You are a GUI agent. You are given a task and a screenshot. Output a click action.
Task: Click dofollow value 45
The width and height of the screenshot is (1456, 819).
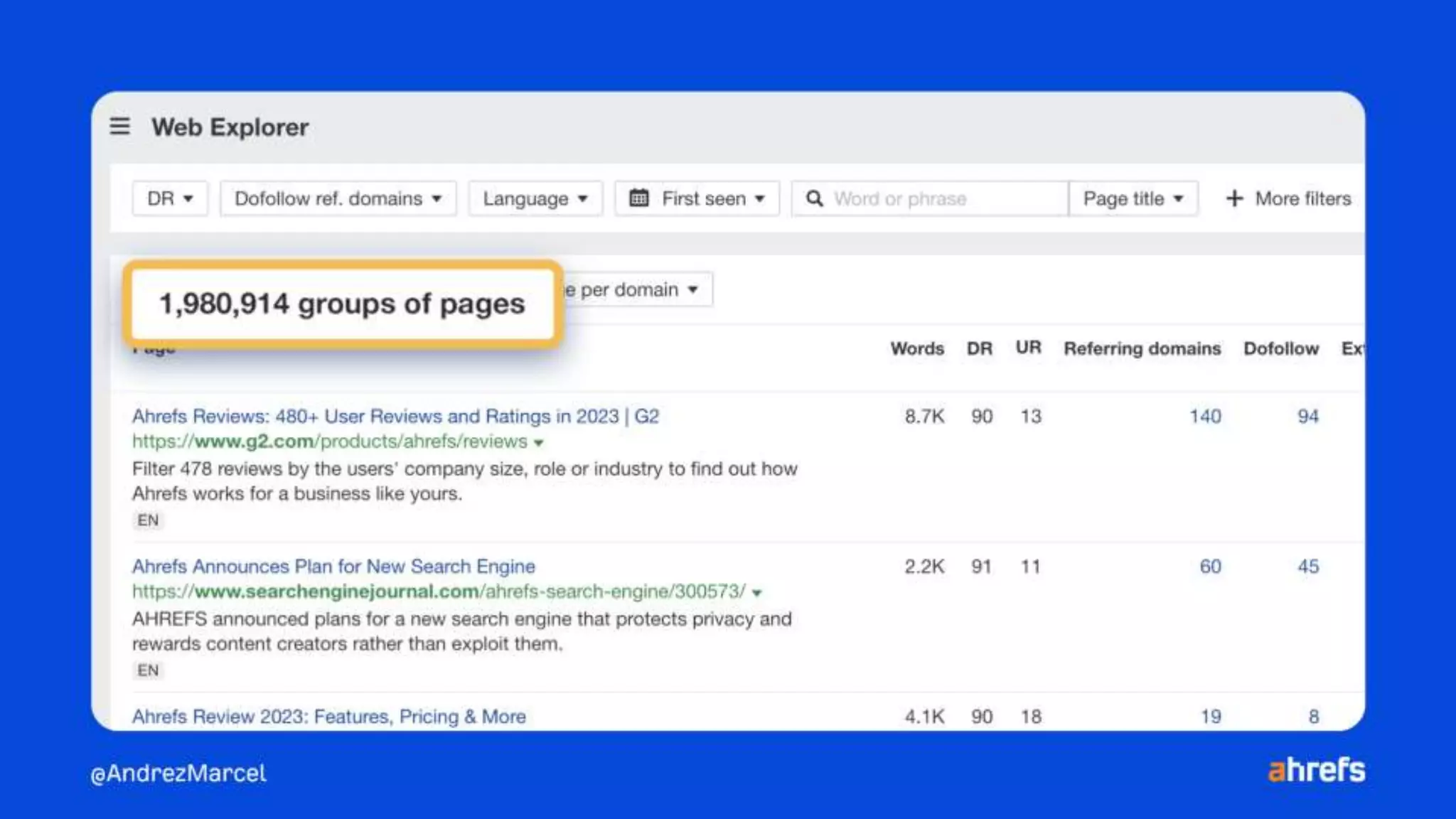click(x=1308, y=566)
